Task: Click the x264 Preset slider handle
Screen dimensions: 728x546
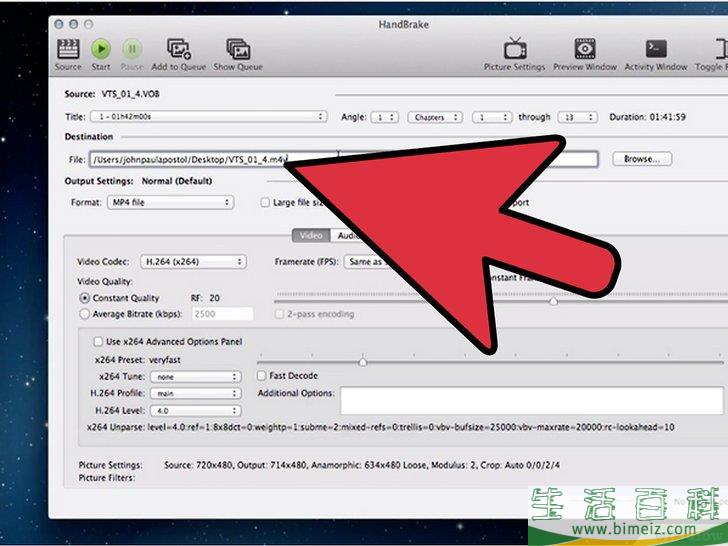Action: point(363,362)
